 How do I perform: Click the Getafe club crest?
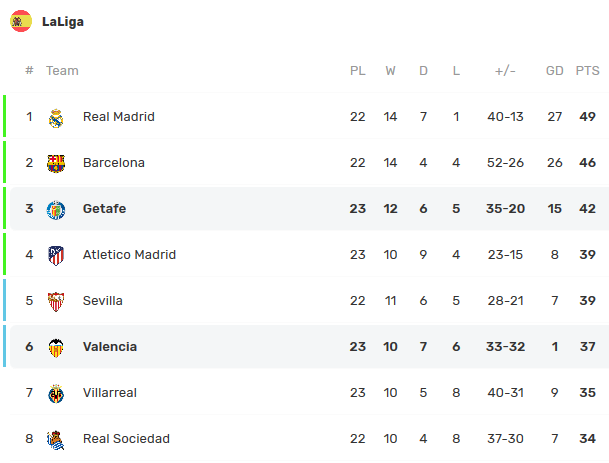pyautogui.click(x=56, y=209)
